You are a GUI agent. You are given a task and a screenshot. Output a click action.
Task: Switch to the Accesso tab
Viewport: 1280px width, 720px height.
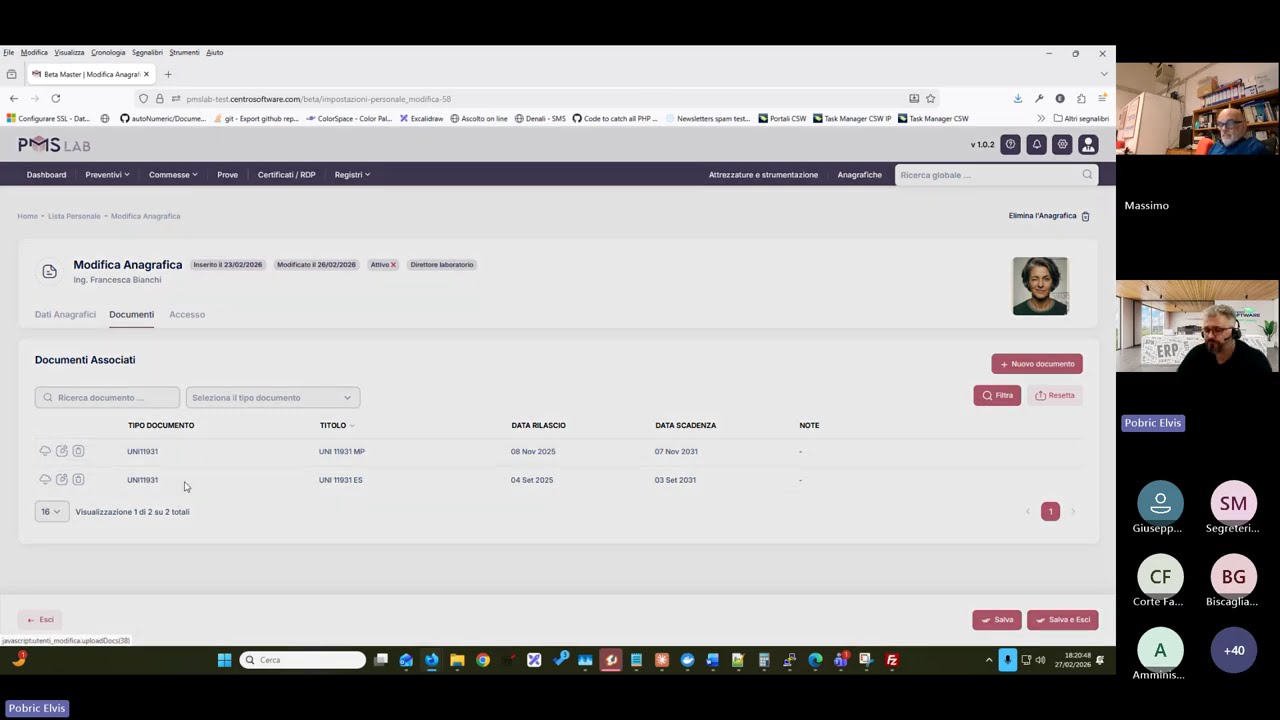tap(187, 314)
